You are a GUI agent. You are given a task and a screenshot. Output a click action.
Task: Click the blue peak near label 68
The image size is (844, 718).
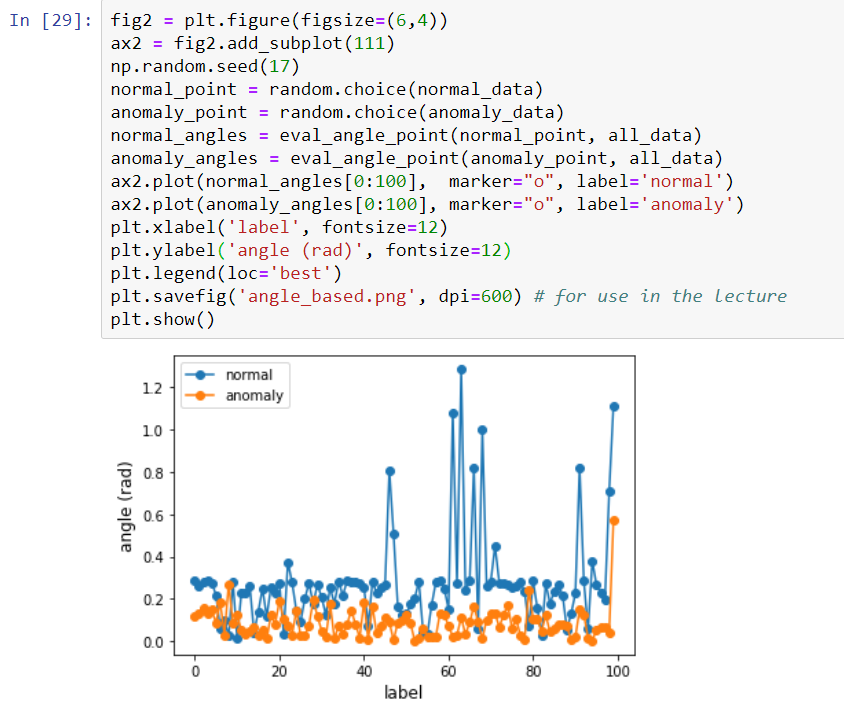click(482, 432)
